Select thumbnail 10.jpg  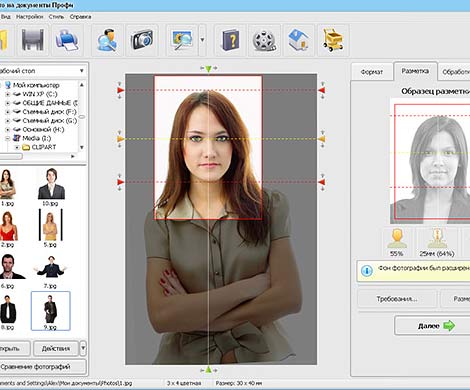(51, 187)
